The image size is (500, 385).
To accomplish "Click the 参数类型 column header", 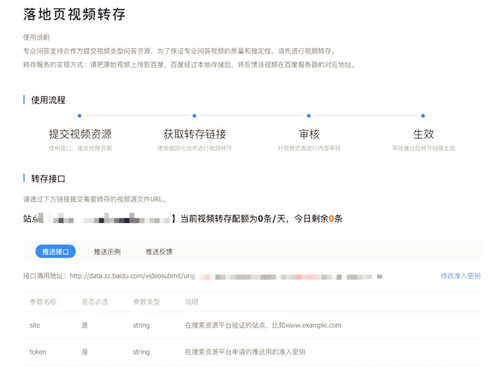I will (146, 302).
